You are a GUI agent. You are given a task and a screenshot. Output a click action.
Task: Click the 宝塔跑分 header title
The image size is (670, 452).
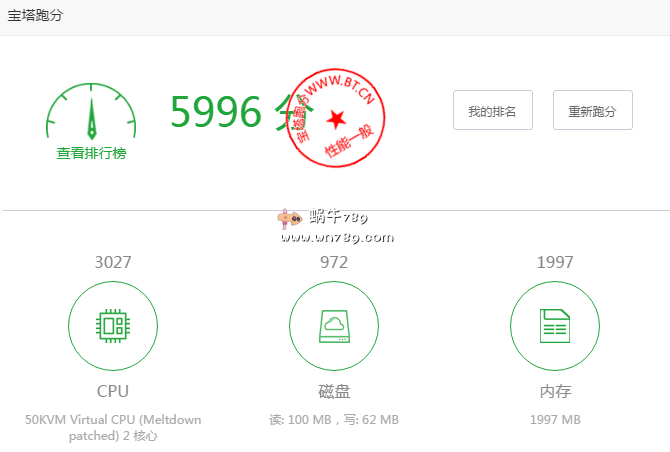coord(35,17)
